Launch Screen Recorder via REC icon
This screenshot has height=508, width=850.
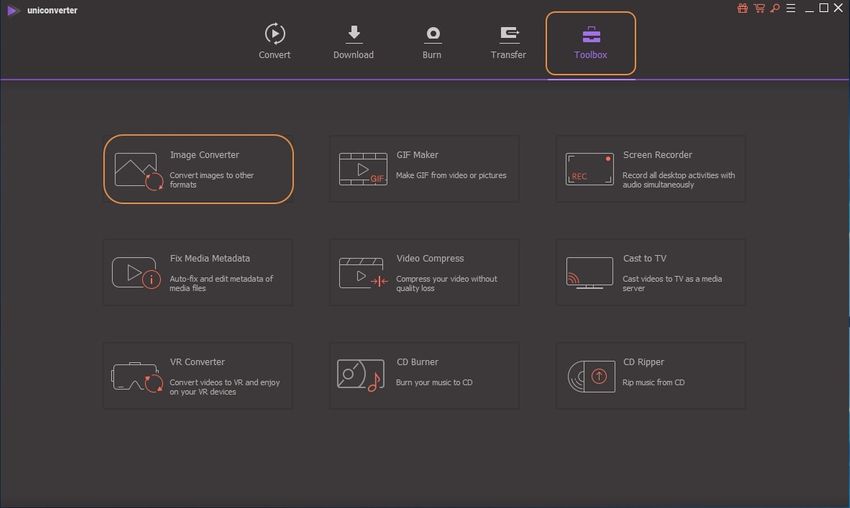589,169
